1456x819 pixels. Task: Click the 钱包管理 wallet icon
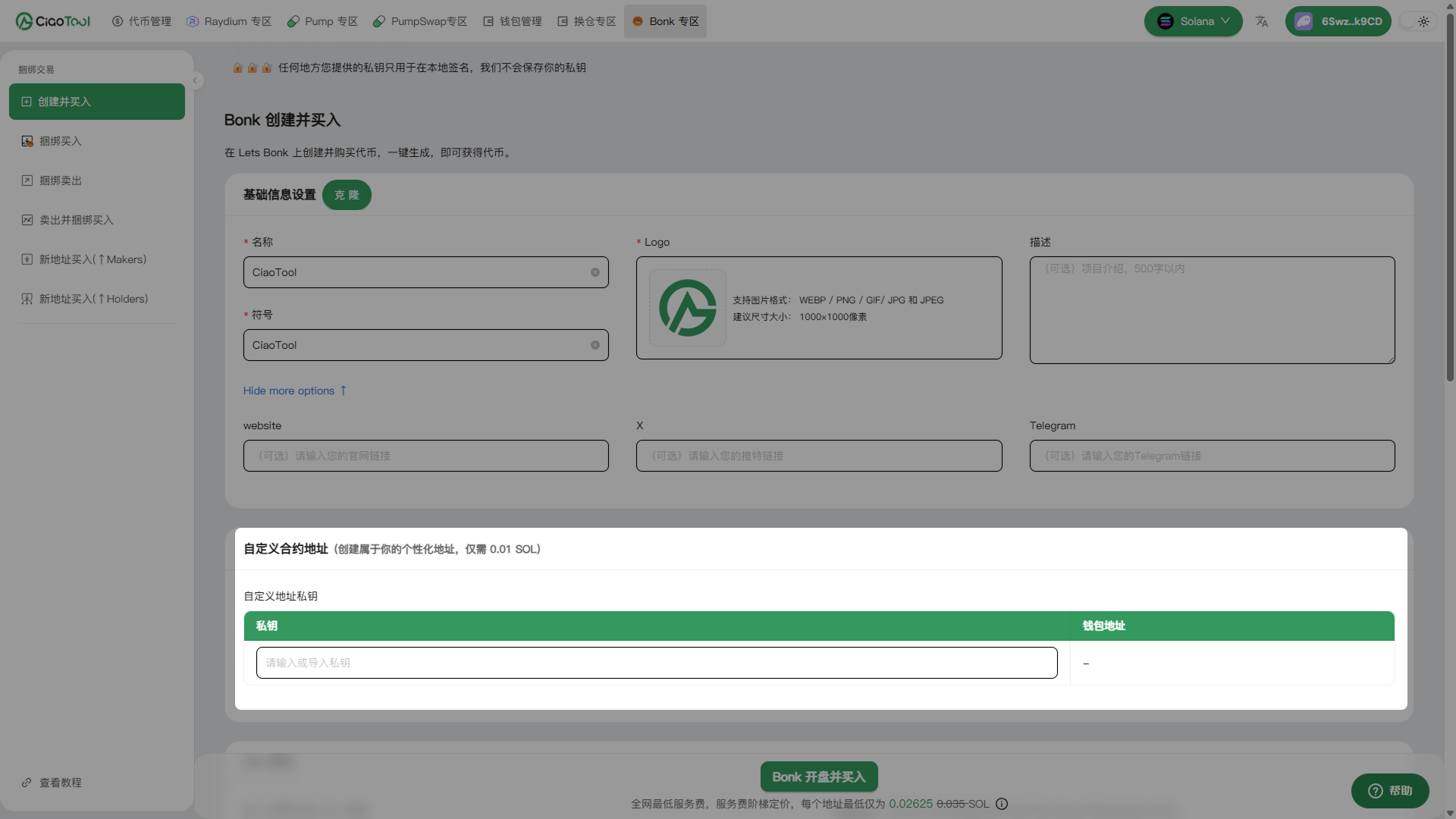click(x=488, y=21)
